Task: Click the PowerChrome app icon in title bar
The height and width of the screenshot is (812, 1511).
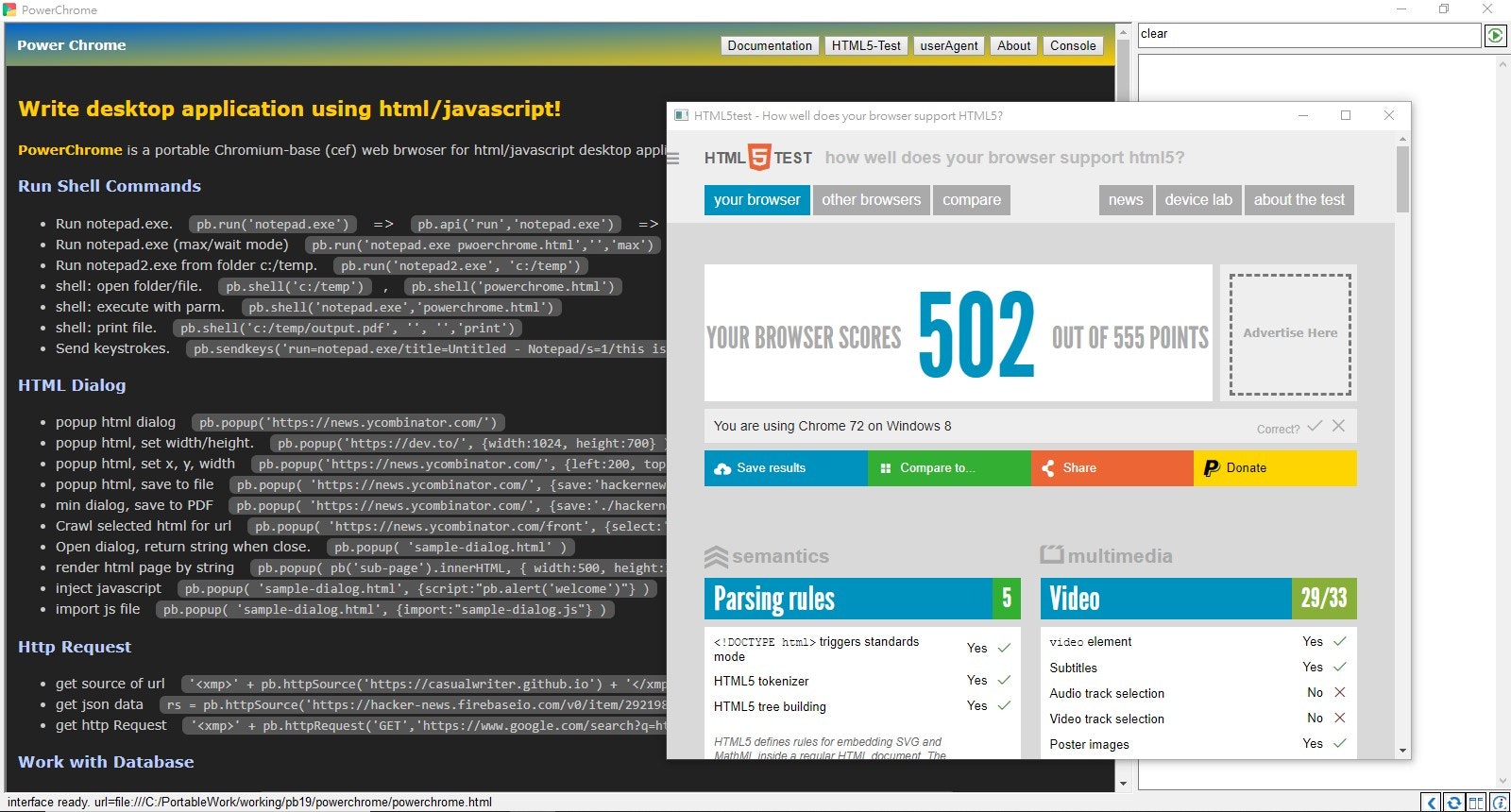Action: coord(9,9)
